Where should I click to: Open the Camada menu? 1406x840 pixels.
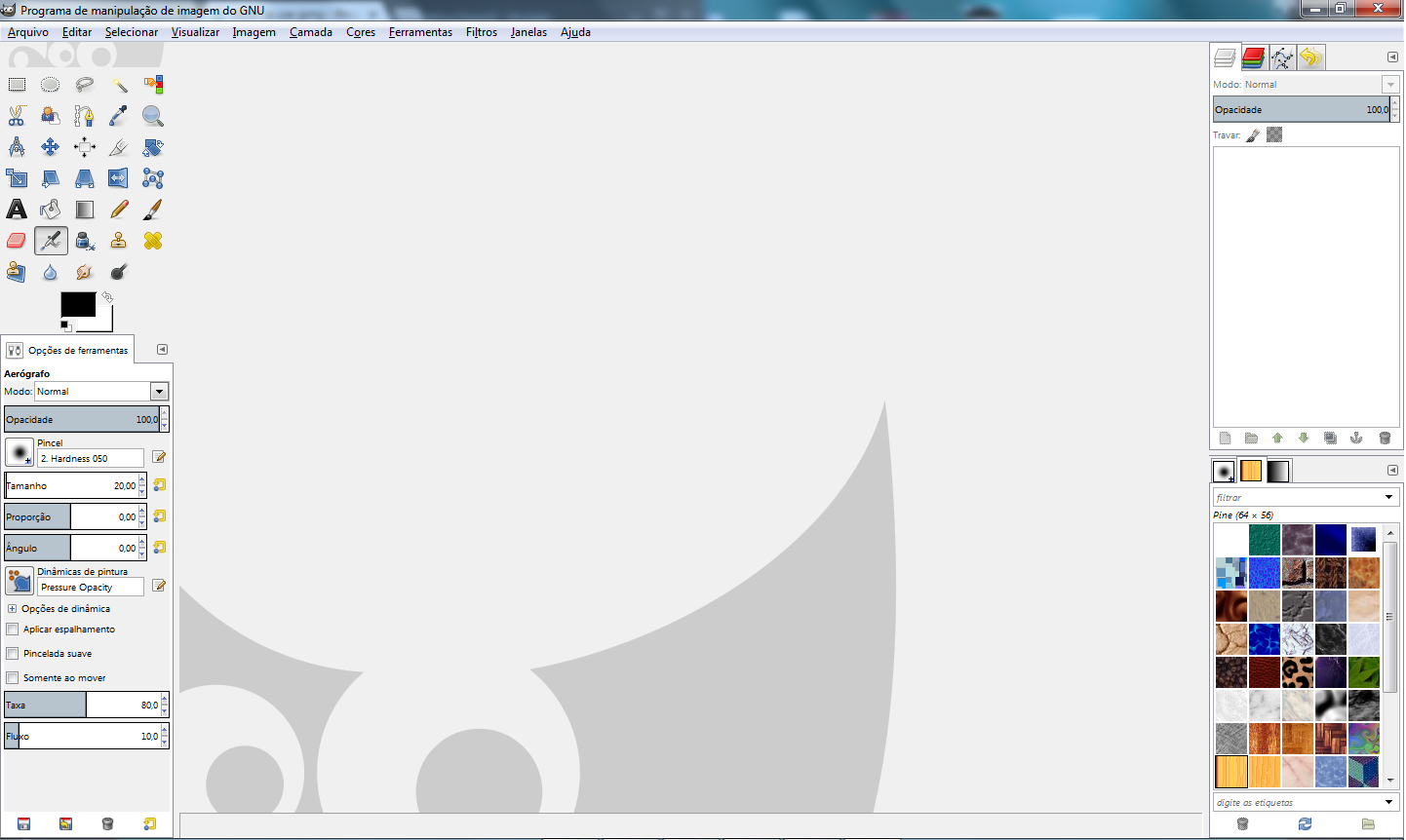click(x=311, y=32)
